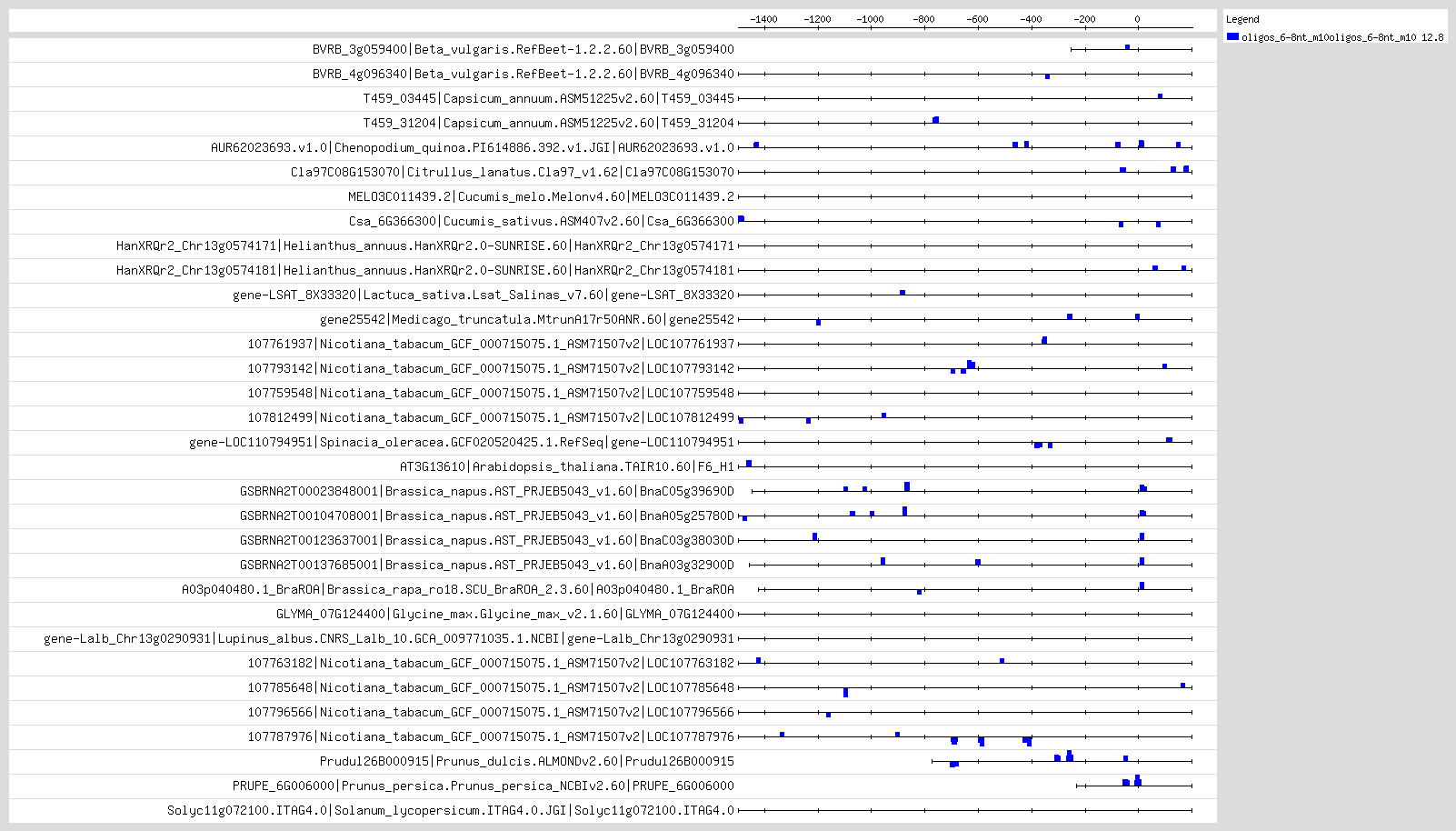Select sequence label BVRB_4g096340 Beta_vulgaris
This screenshot has height=831, width=1456.
[x=524, y=74]
